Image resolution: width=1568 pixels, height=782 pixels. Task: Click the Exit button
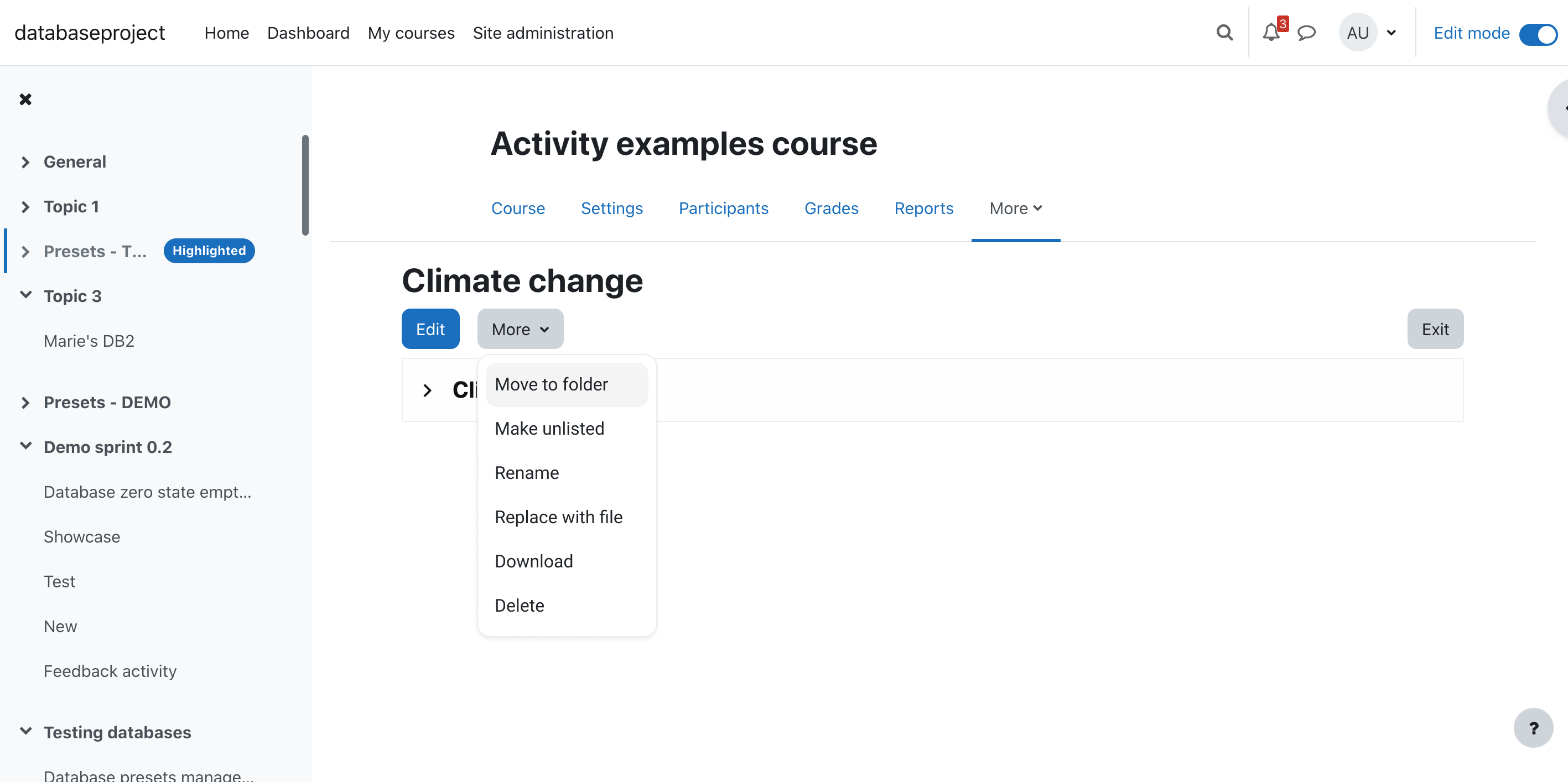pos(1435,329)
